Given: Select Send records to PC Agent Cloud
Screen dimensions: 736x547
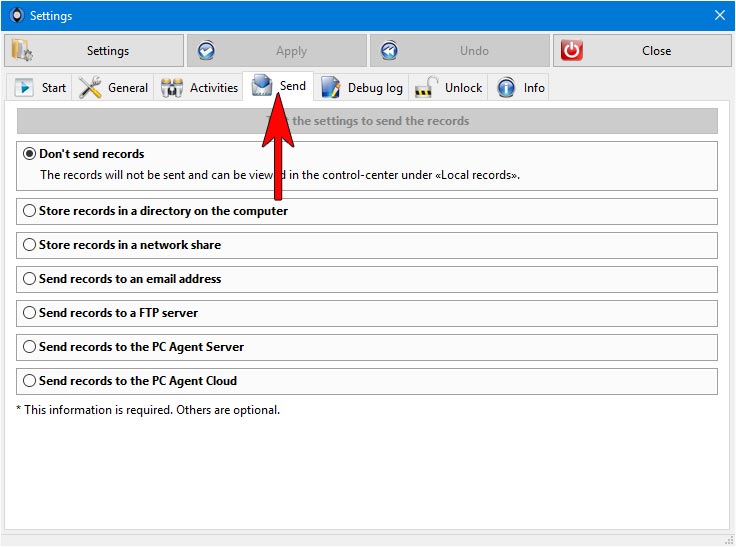Looking at the screenshot, I should click(30, 381).
